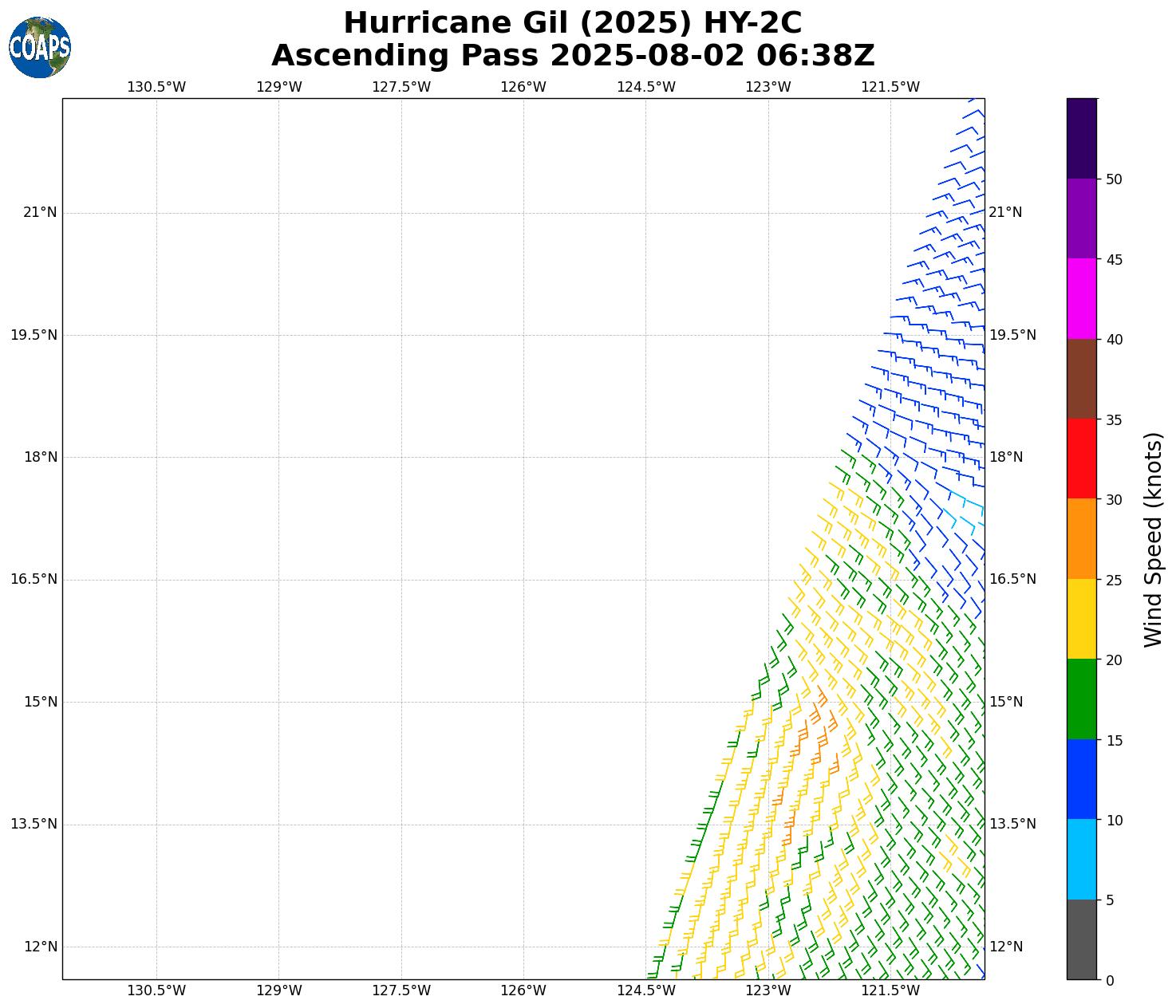This screenshot has width=1176, height=1008.
Task: Click the Ascending Pass 2025-08-02 06:38Z subtitle
Action: coord(572,56)
